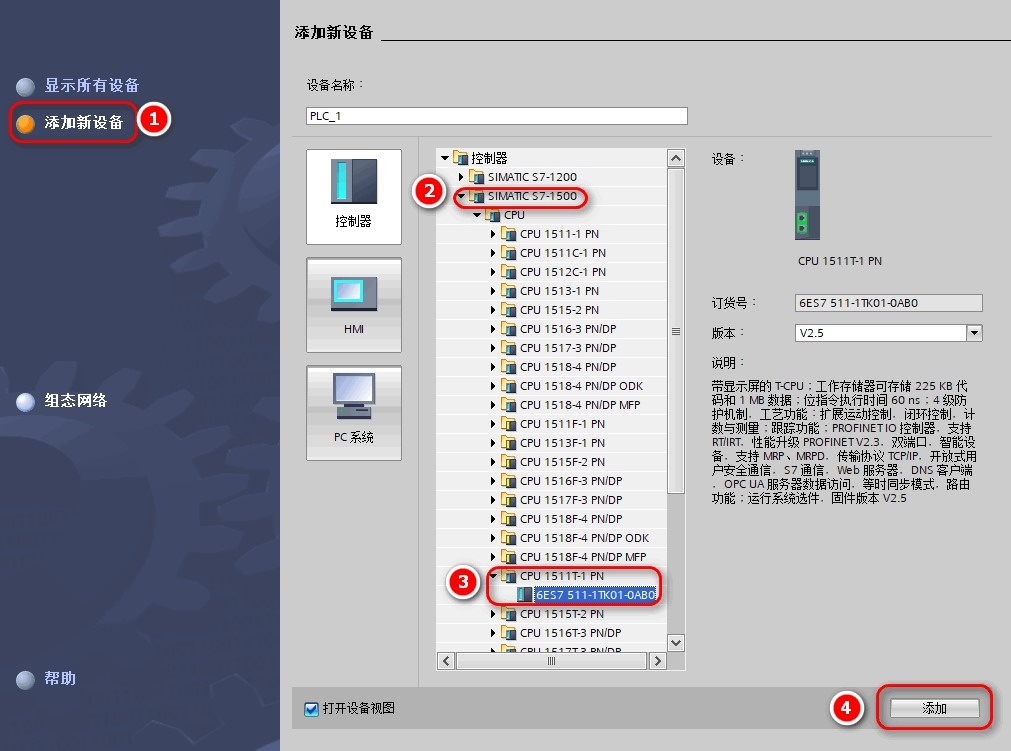Expand the SIMATIC S7-1200 node

pyautogui.click(x=461, y=177)
